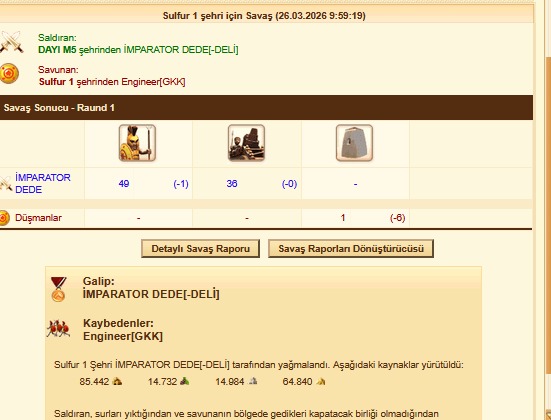The width and height of the screenshot is (551, 420).
Task: Open defender city Sulfur 1 link
Action: coord(56,82)
